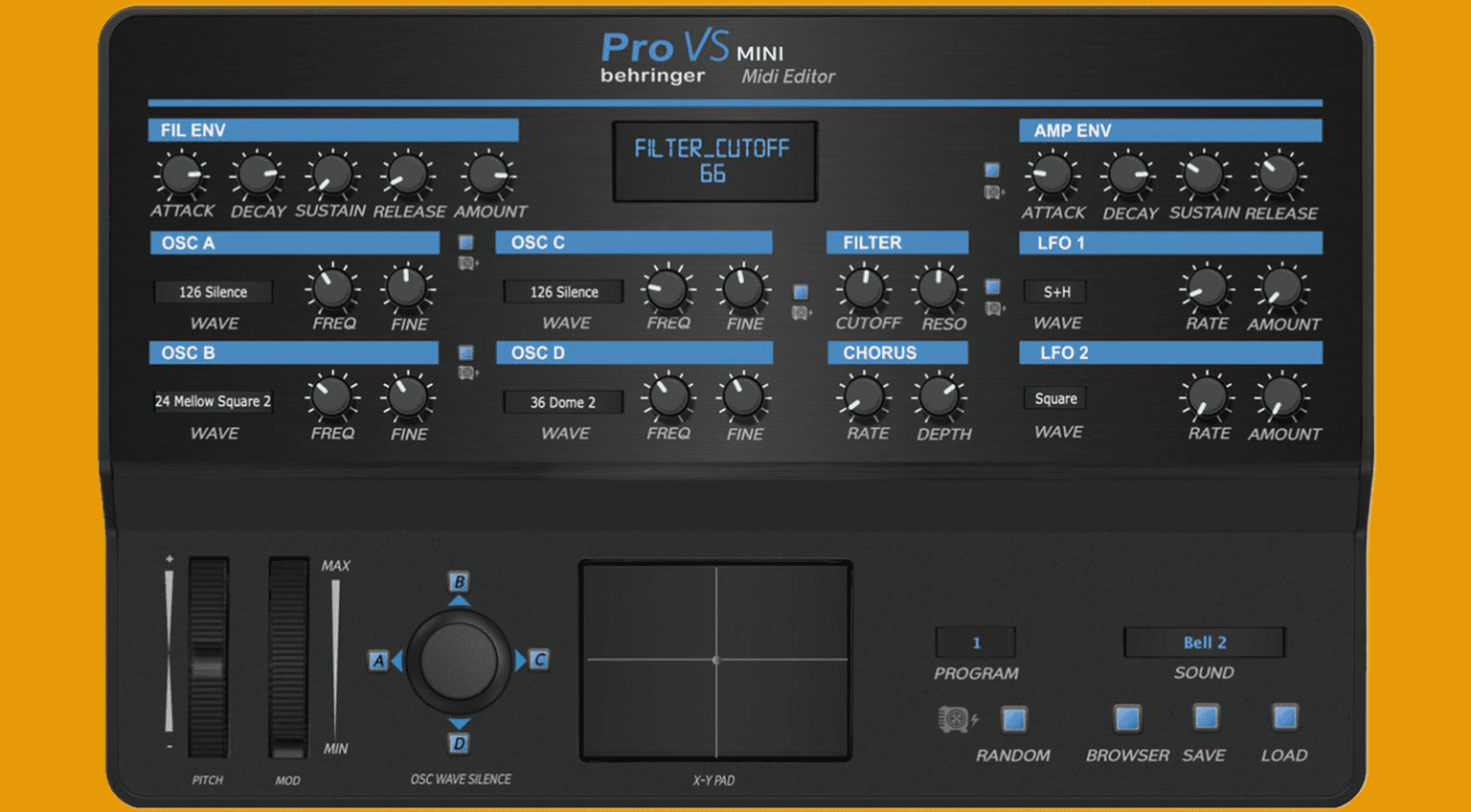This screenshot has height=812, width=1471.
Task: Toggle the blue square beside OSC B
Action: coord(466,354)
